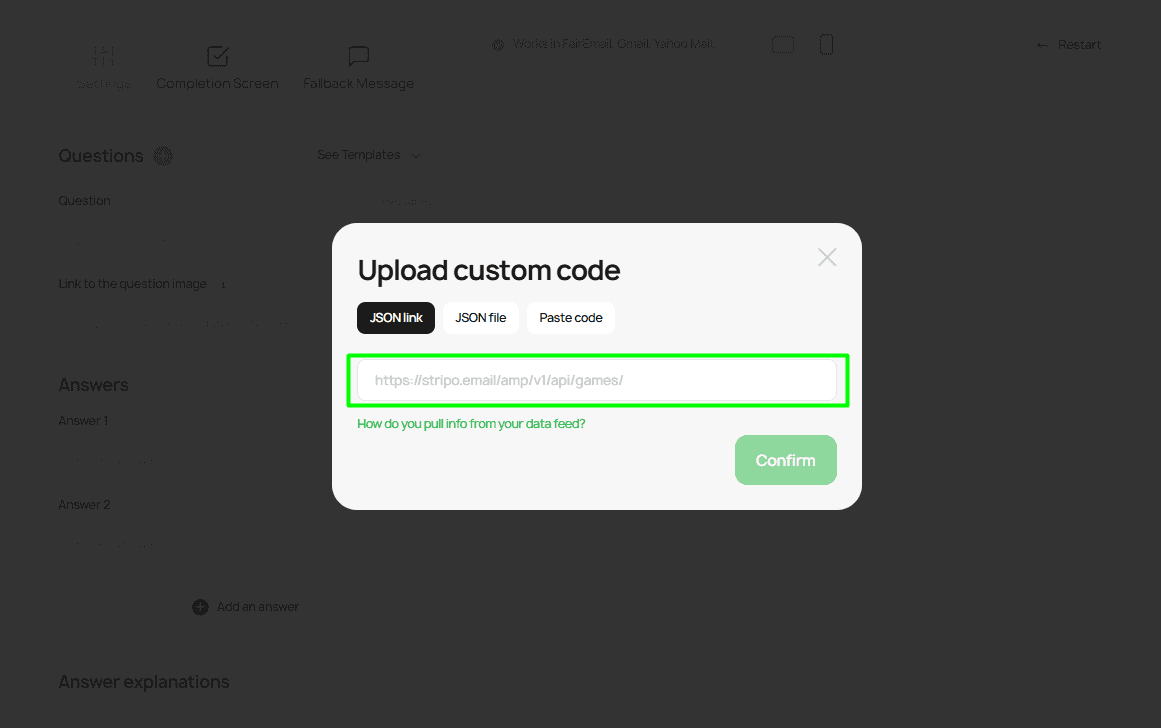This screenshot has width=1161, height=728.
Task: Close the Upload custom code dialog
Action: point(827,257)
